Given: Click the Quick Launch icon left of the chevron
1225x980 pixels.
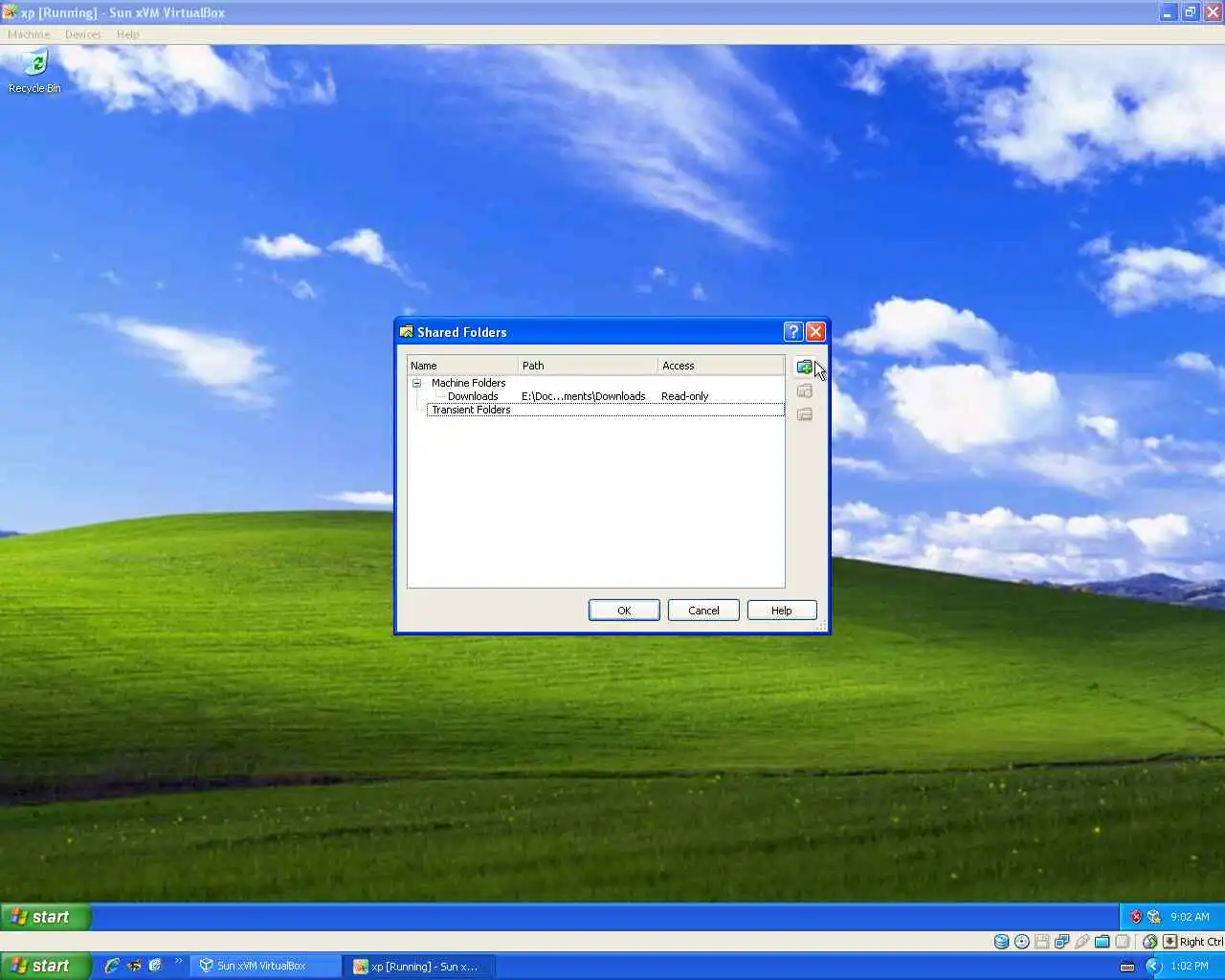Looking at the screenshot, I should coord(155,966).
